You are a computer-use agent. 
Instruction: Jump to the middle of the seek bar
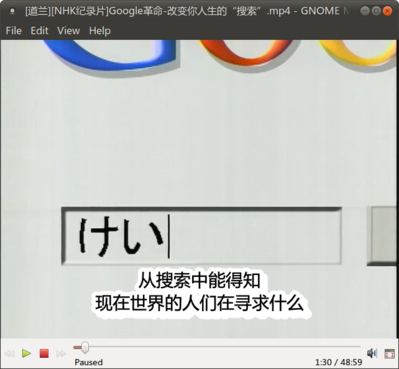pos(217,347)
